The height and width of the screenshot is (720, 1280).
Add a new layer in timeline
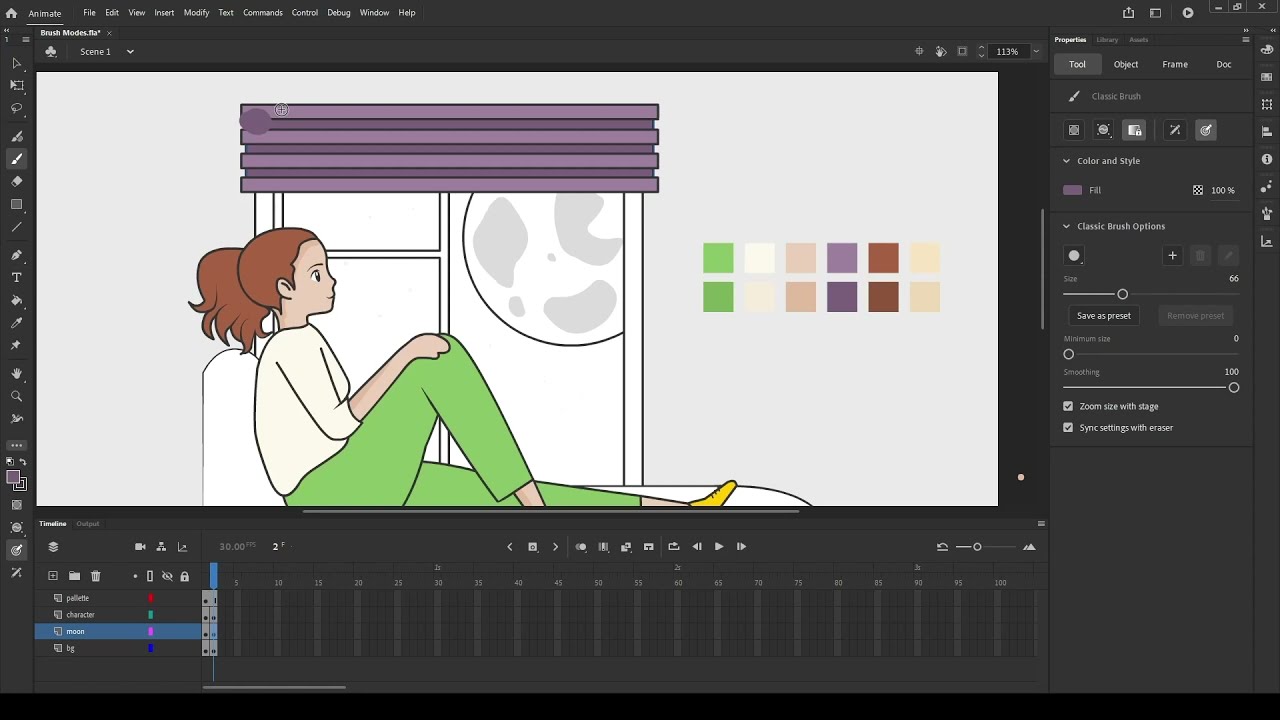tap(53, 576)
